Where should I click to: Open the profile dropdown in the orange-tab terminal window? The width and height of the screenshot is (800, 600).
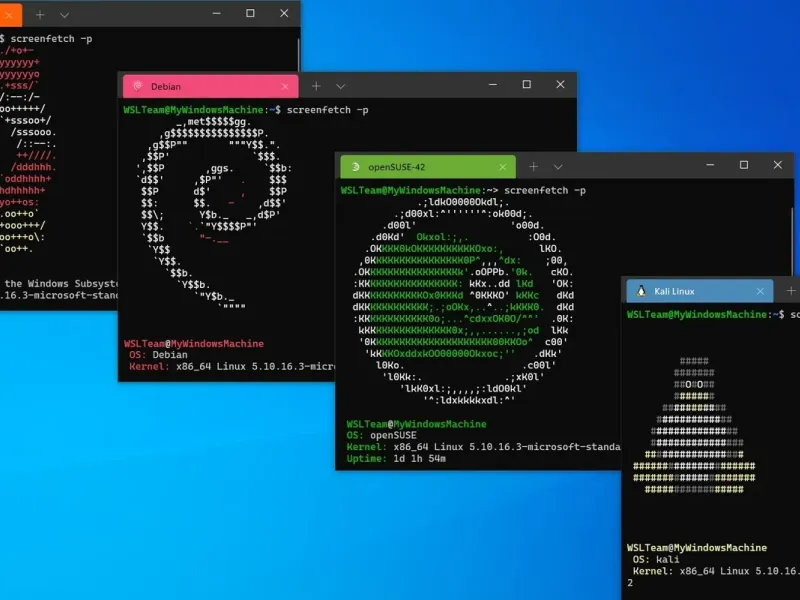tap(64, 15)
